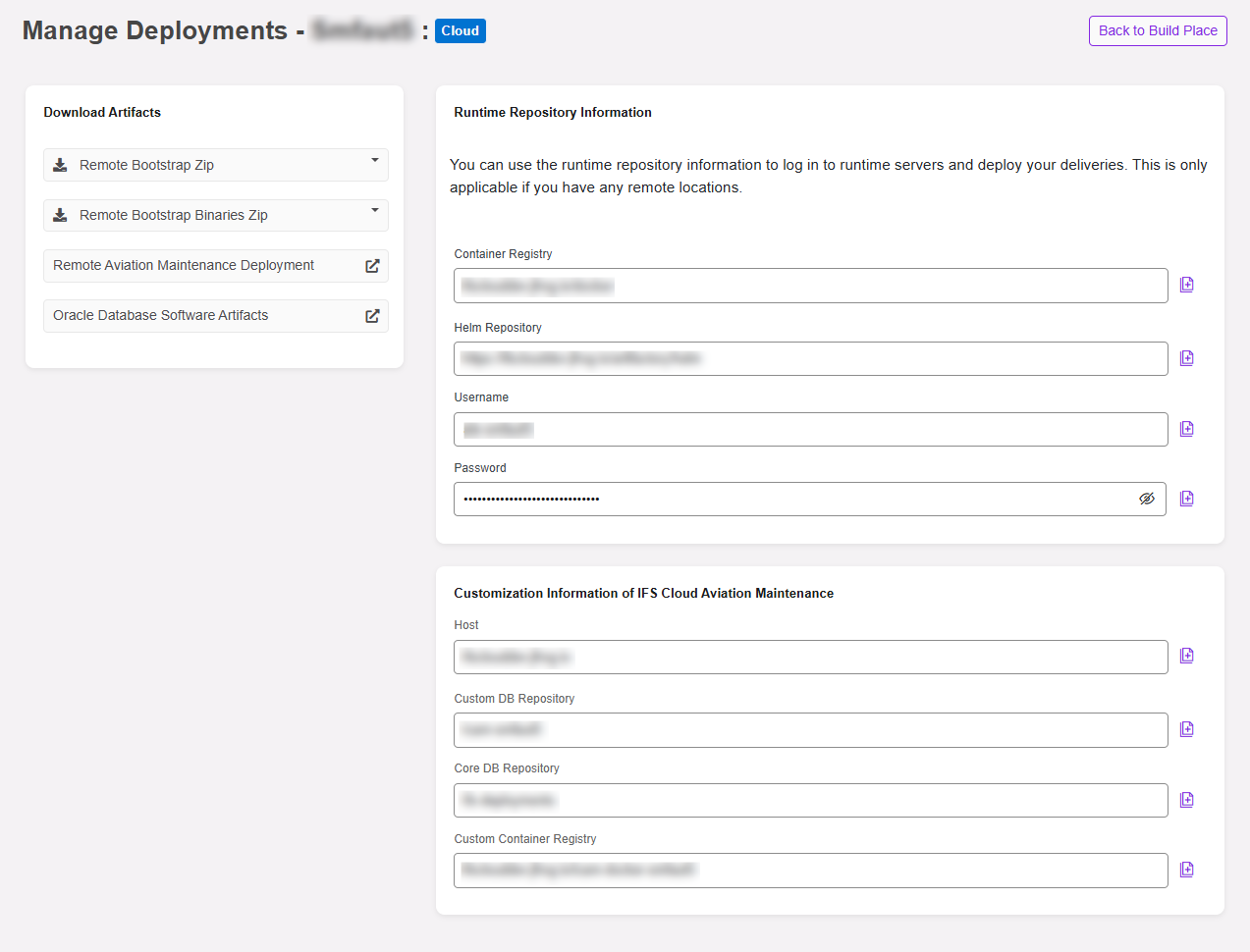Click the download icon beside Remote Bootstrap Zip
This screenshot has width=1250, height=952.
click(60, 165)
